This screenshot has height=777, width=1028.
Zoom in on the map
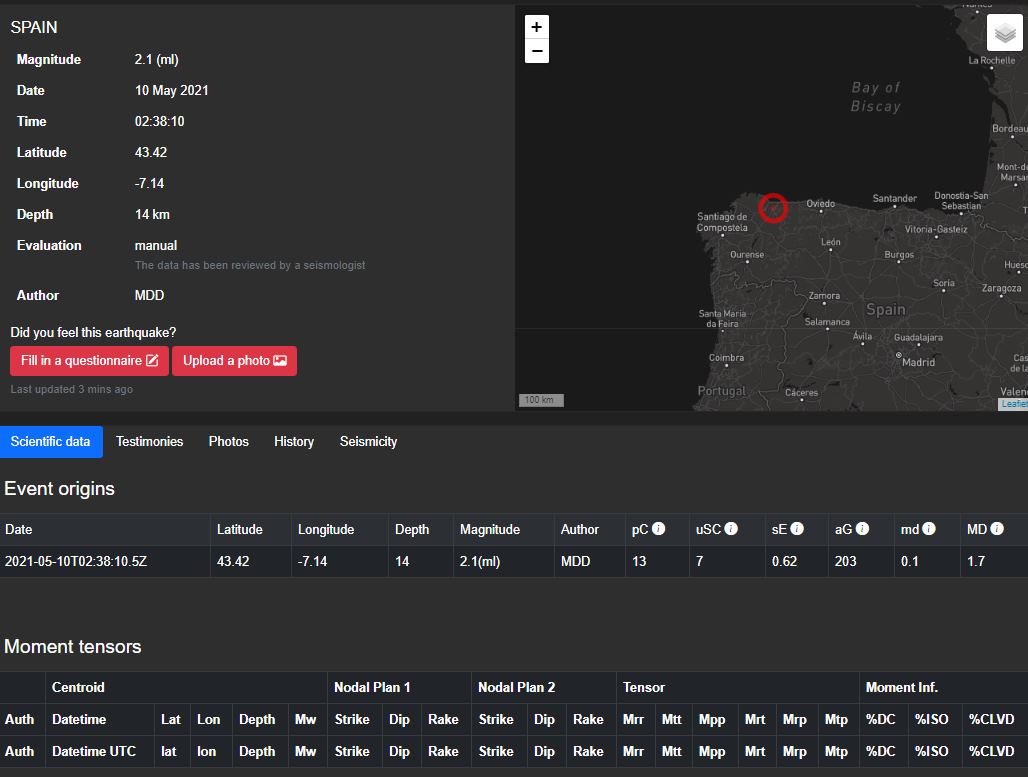pyautogui.click(x=537, y=27)
